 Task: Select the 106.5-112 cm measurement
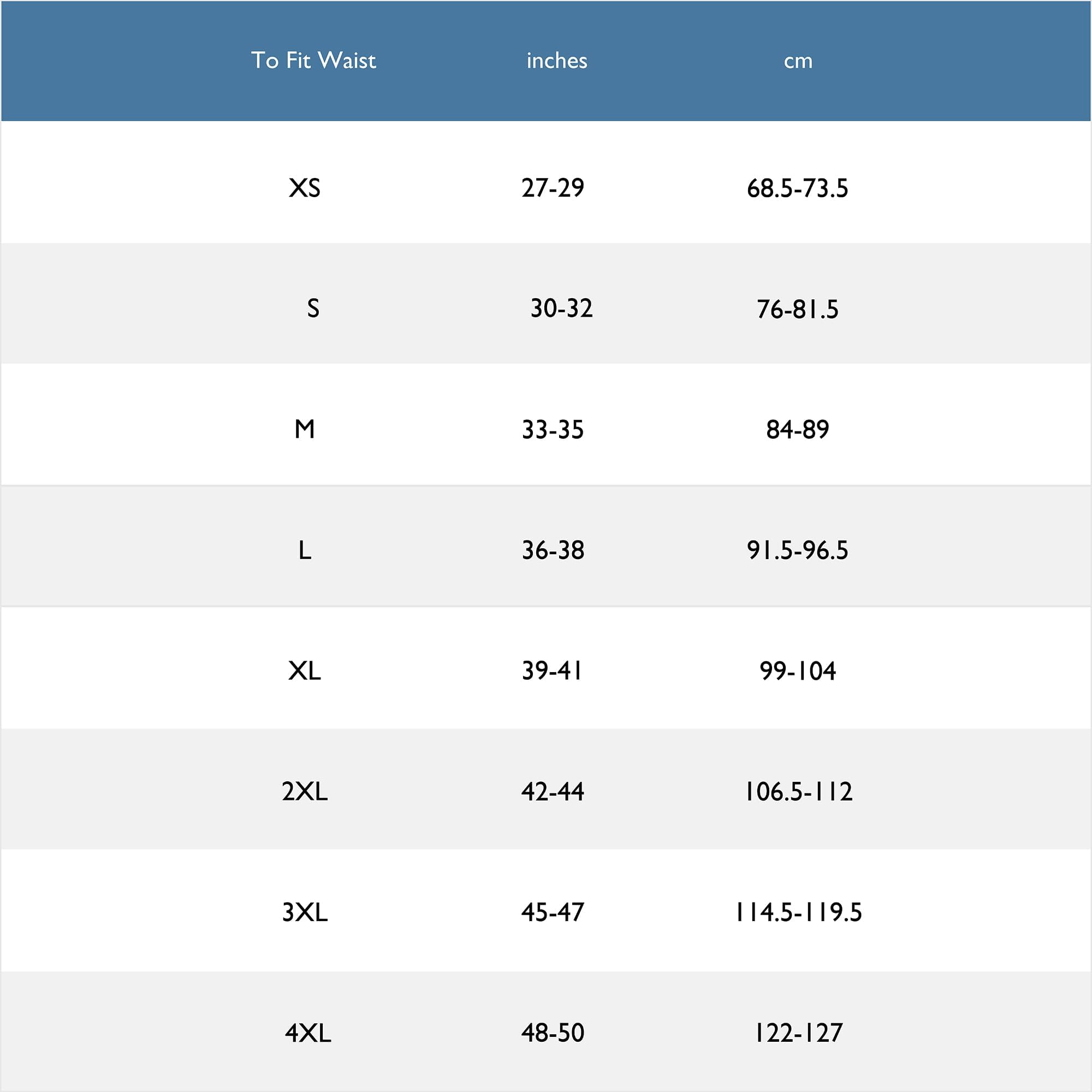(798, 792)
